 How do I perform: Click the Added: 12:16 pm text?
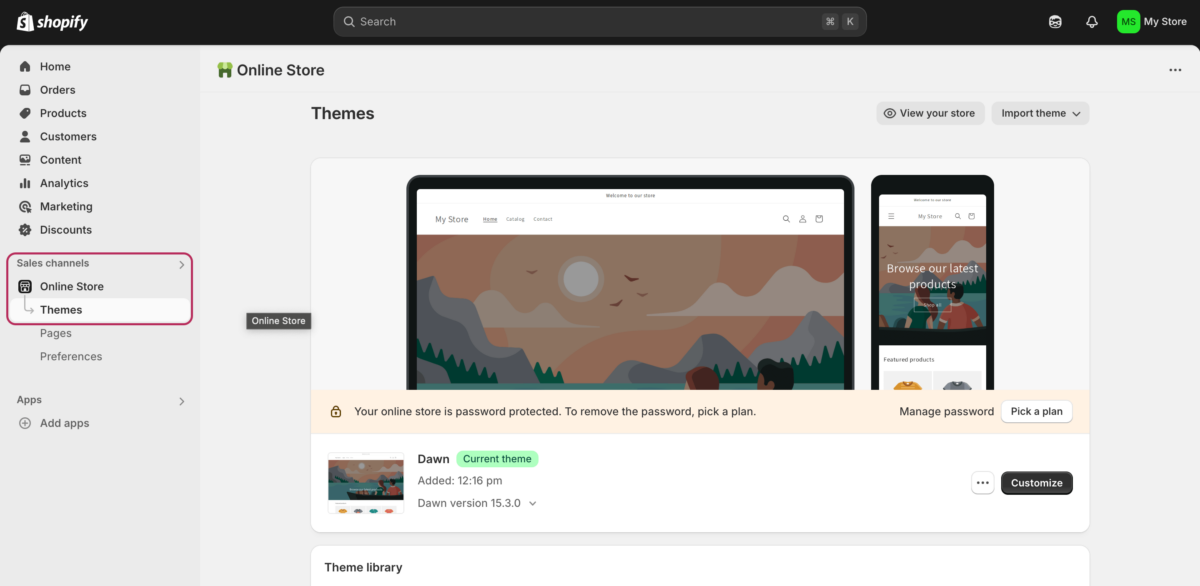(x=460, y=481)
